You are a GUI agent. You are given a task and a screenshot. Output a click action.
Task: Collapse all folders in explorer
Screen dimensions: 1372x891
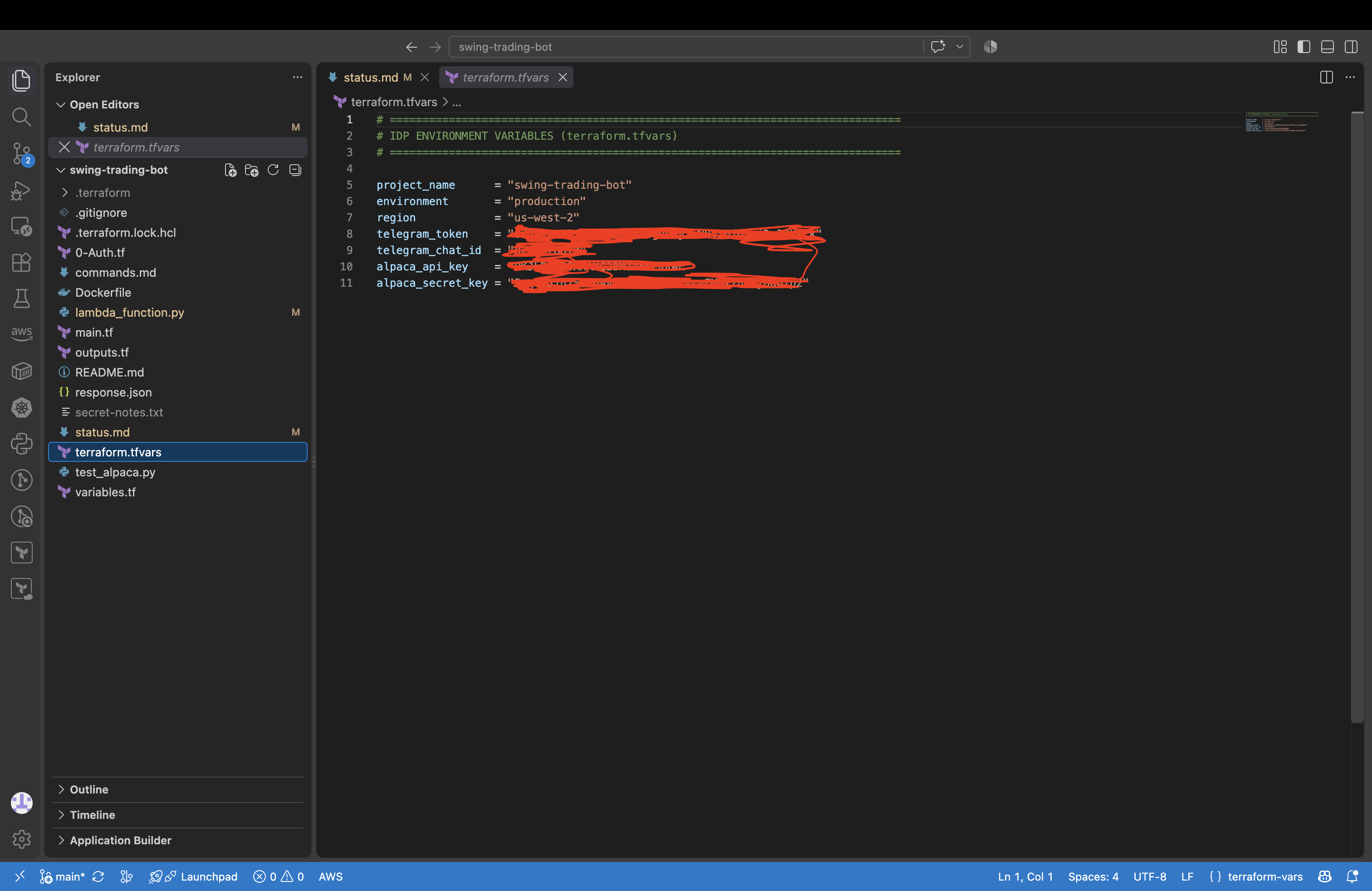[x=295, y=170]
